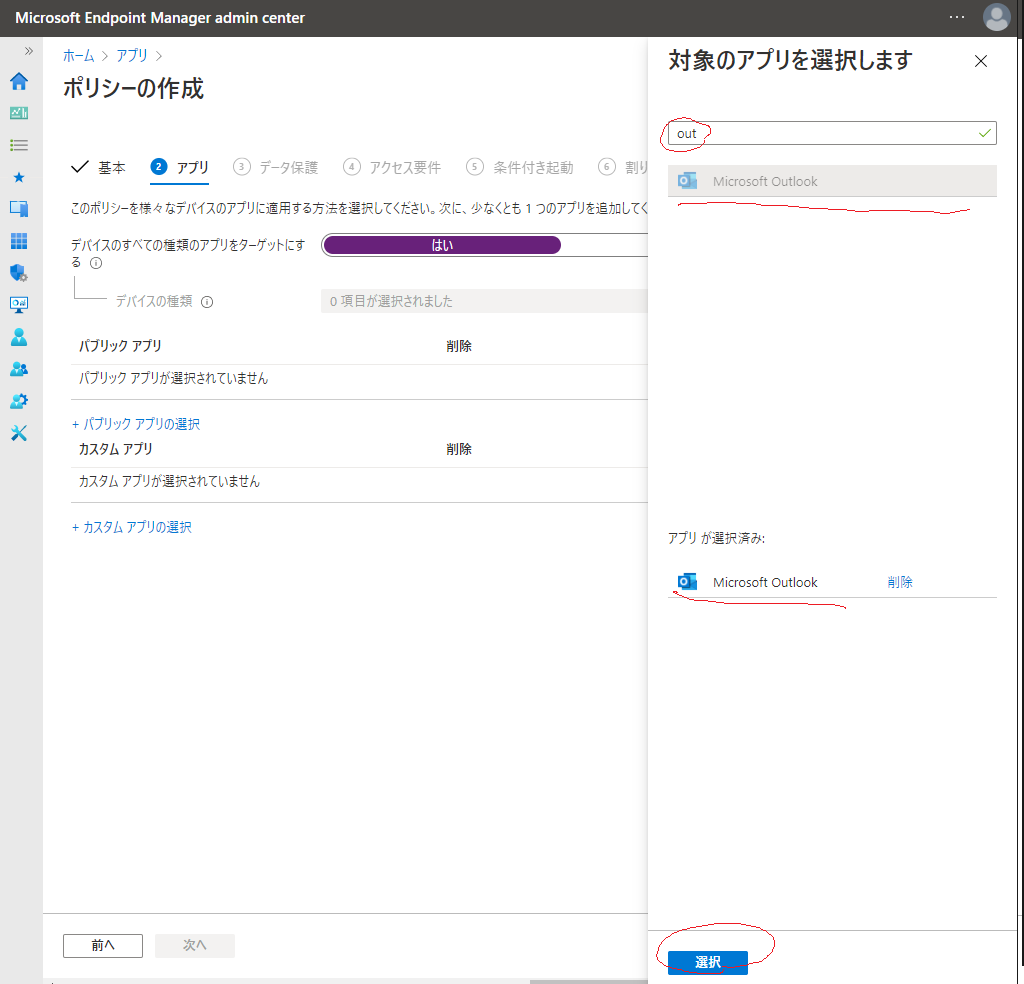Open Reports monitor icon in sidebar
The height and width of the screenshot is (984, 1024).
(19, 305)
